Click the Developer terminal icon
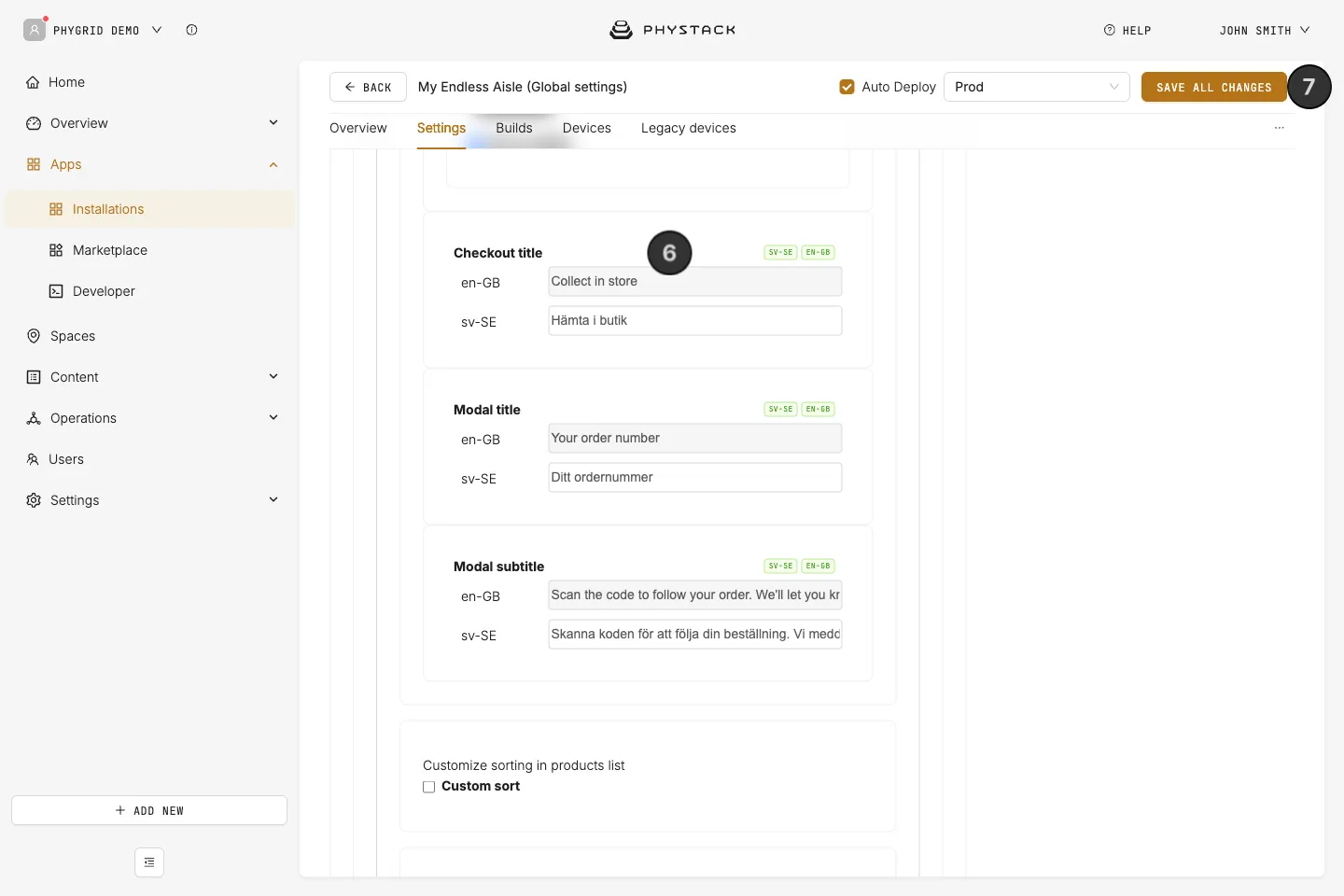This screenshot has width=1344, height=896. click(56, 291)
